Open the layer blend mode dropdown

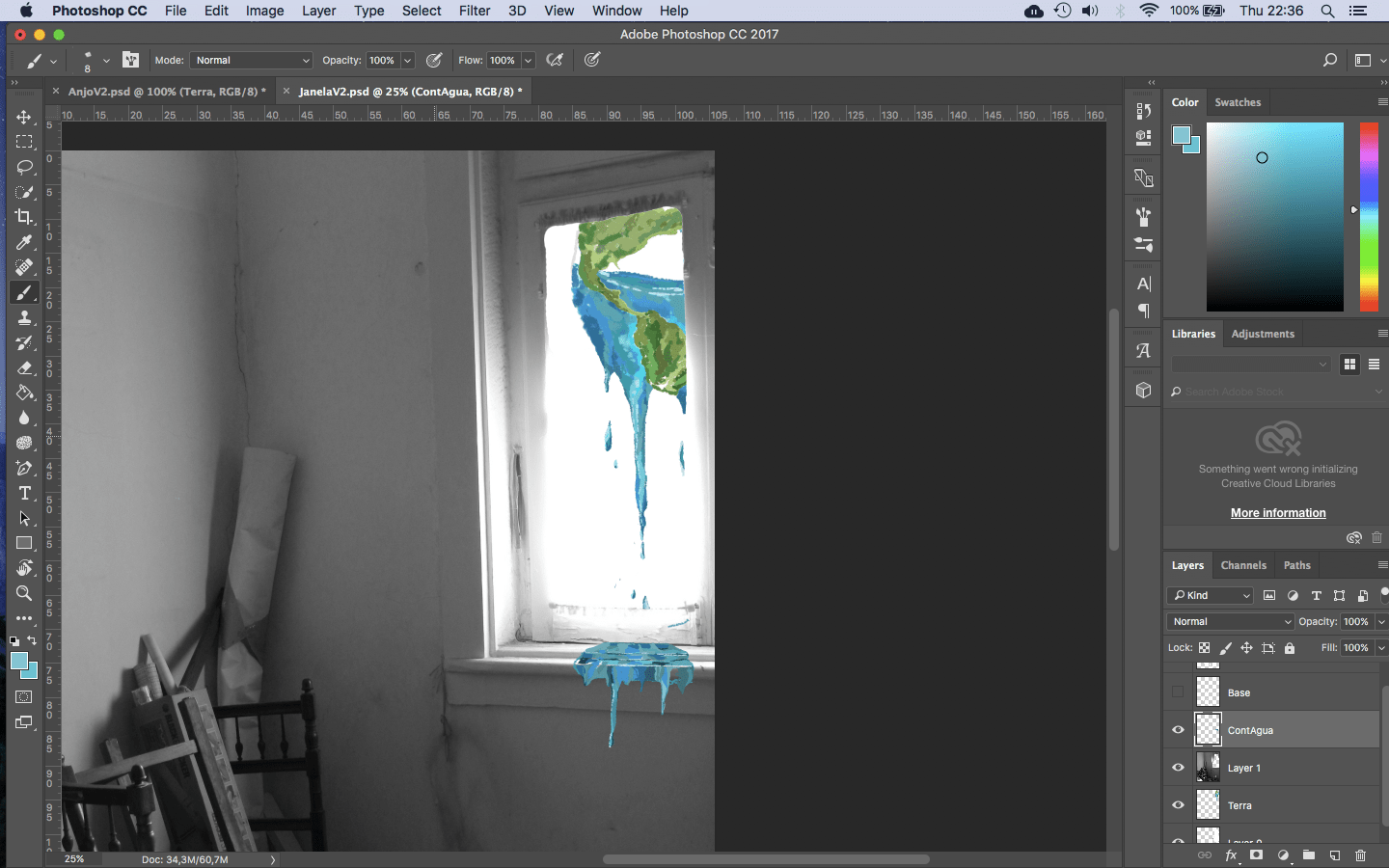(x=1230, y=622)
